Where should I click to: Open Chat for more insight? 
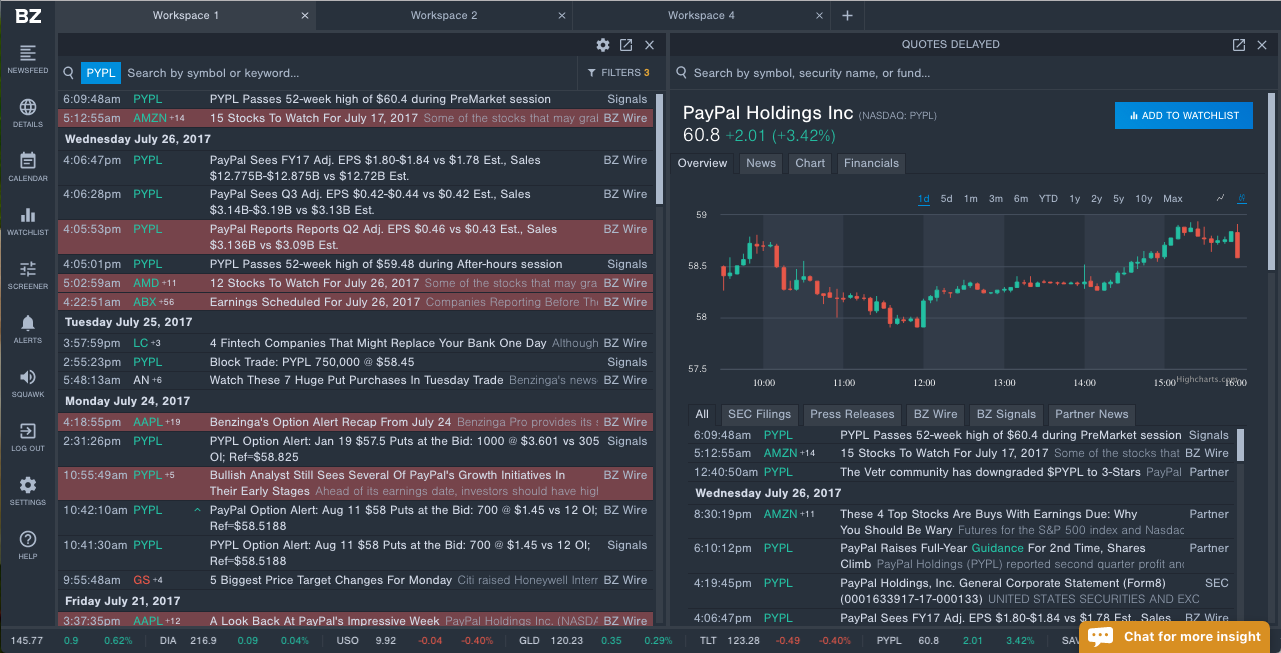tap(1175, 636)
